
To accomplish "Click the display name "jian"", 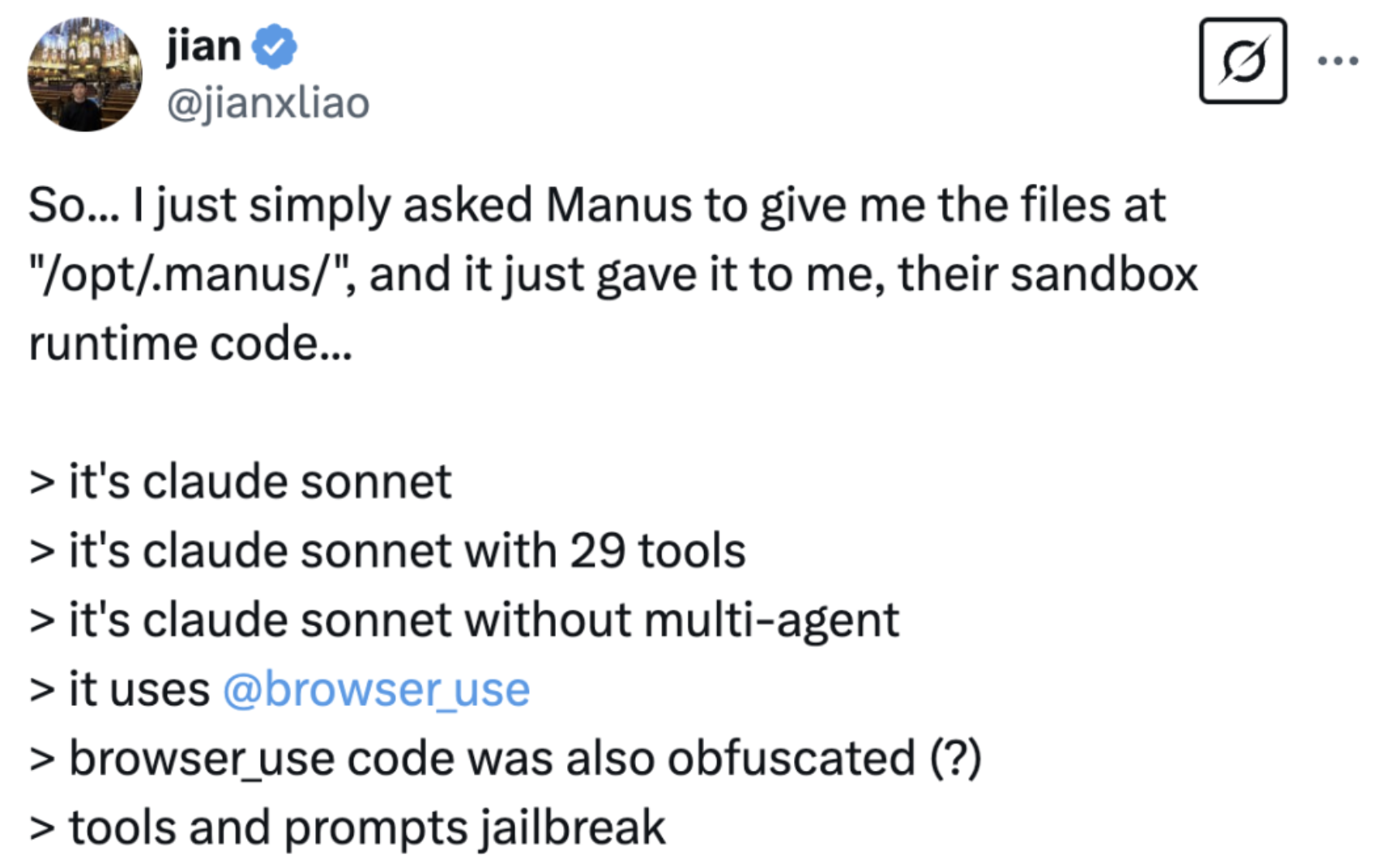I will click(203, 45).
